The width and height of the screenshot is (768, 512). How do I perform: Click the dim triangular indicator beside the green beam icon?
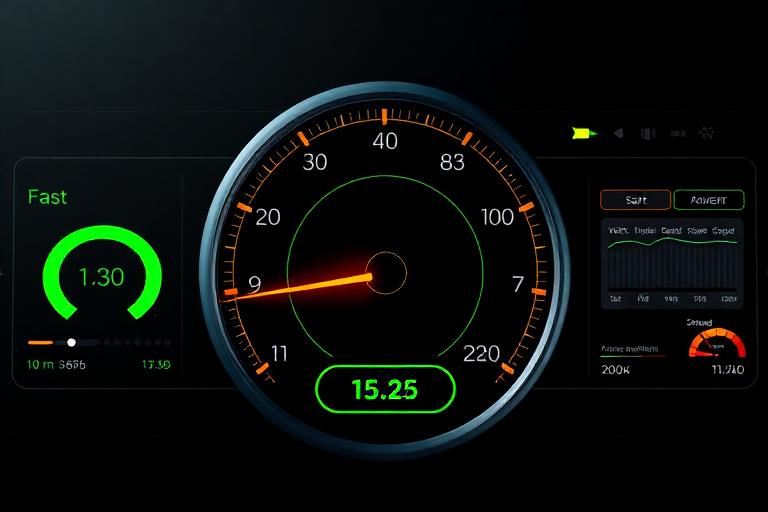click(x=619, y=133)
